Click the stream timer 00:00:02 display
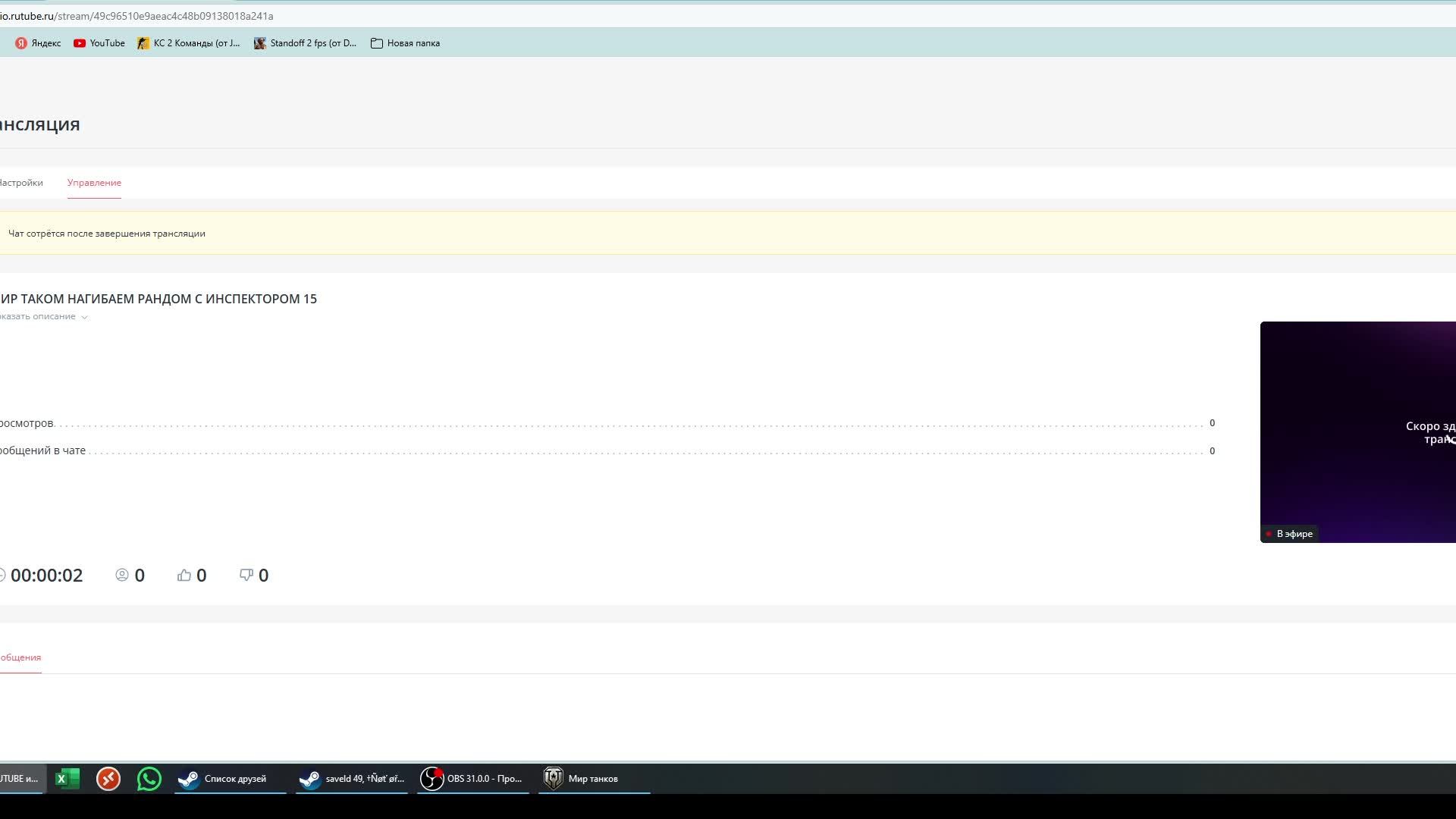This screenshot has height=819, width=1456. tap(46, 575)
